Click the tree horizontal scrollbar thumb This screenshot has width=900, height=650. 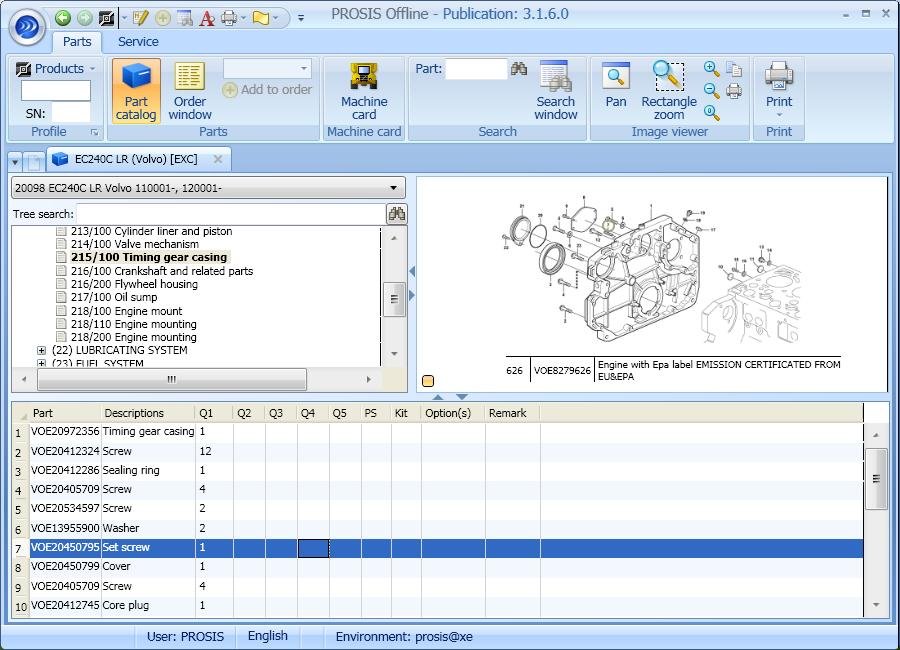[172, 379]
